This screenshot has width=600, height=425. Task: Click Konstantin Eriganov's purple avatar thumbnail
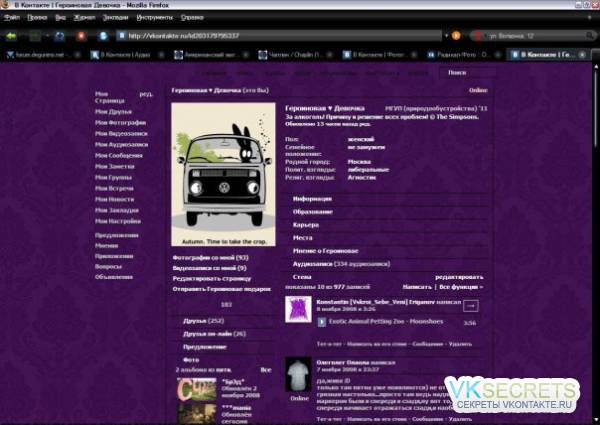tap(298, 309)
